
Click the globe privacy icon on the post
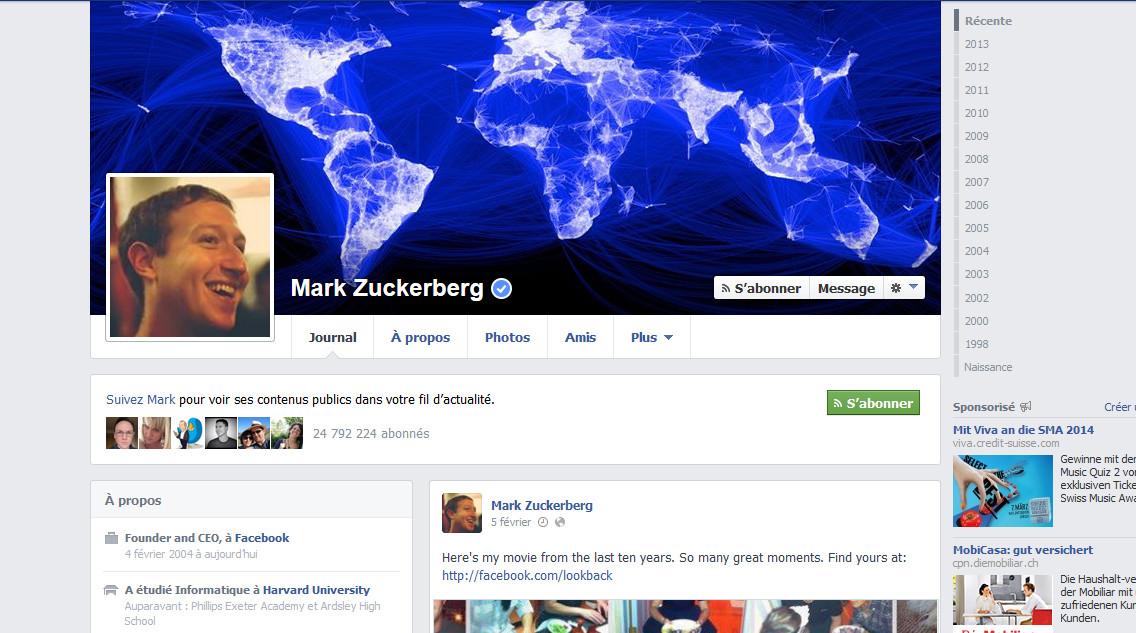pyautogui.click(x=559, y=522)
